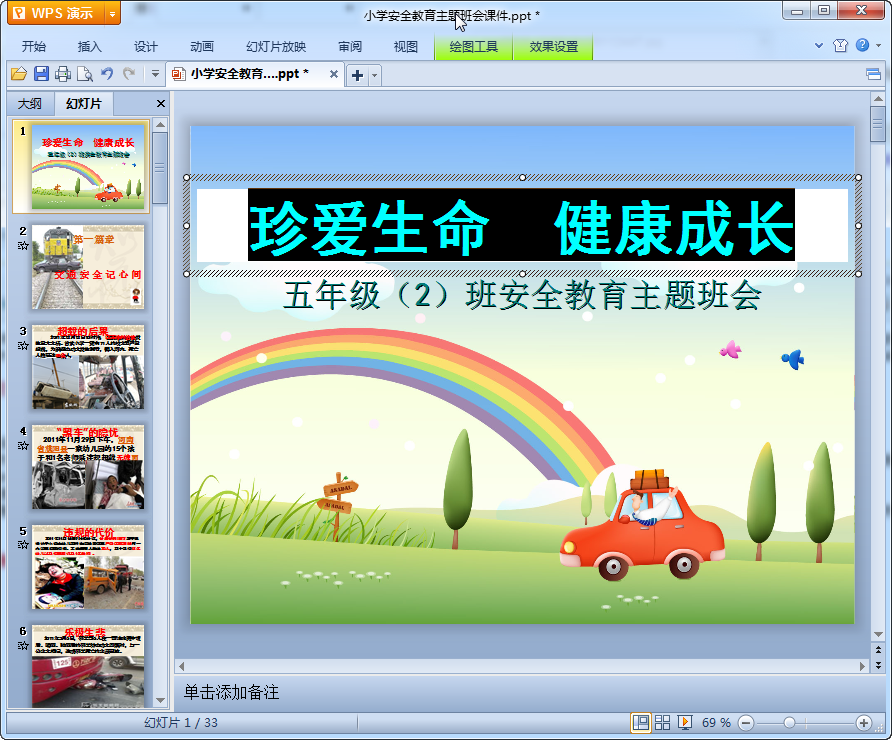892x740 pixels.
Task: Open the 设计 ribbon tab
Action: click(x=146, y=47)
